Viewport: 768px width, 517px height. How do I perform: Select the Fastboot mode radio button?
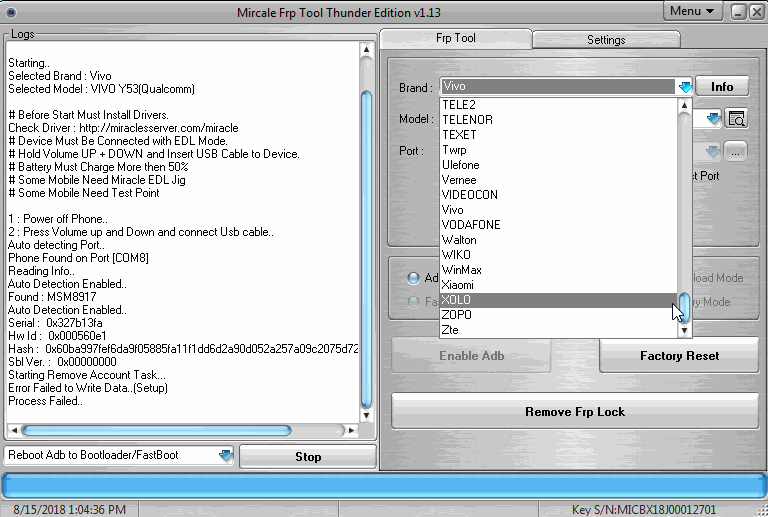tap(413, 302)
